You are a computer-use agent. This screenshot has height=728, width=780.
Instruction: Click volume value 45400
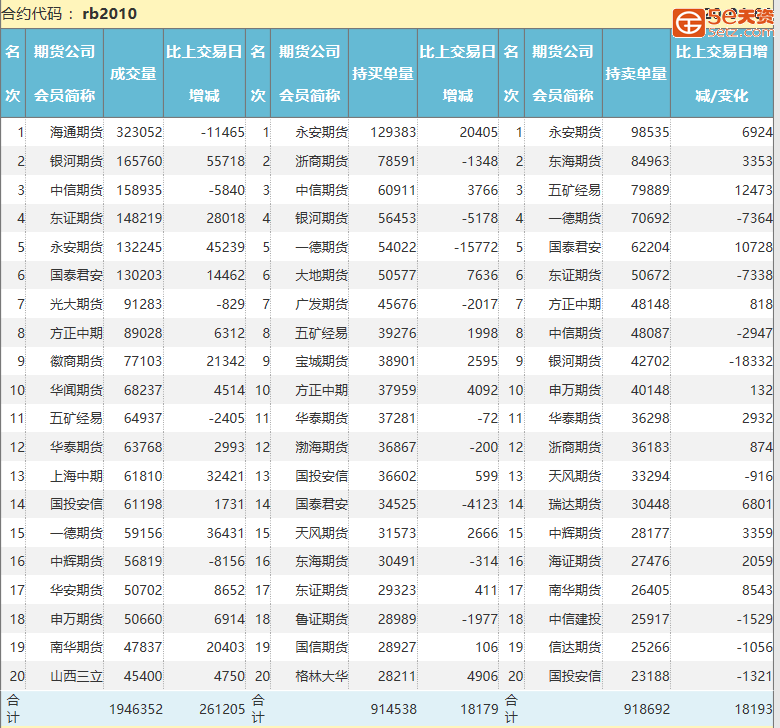[143, 676]
